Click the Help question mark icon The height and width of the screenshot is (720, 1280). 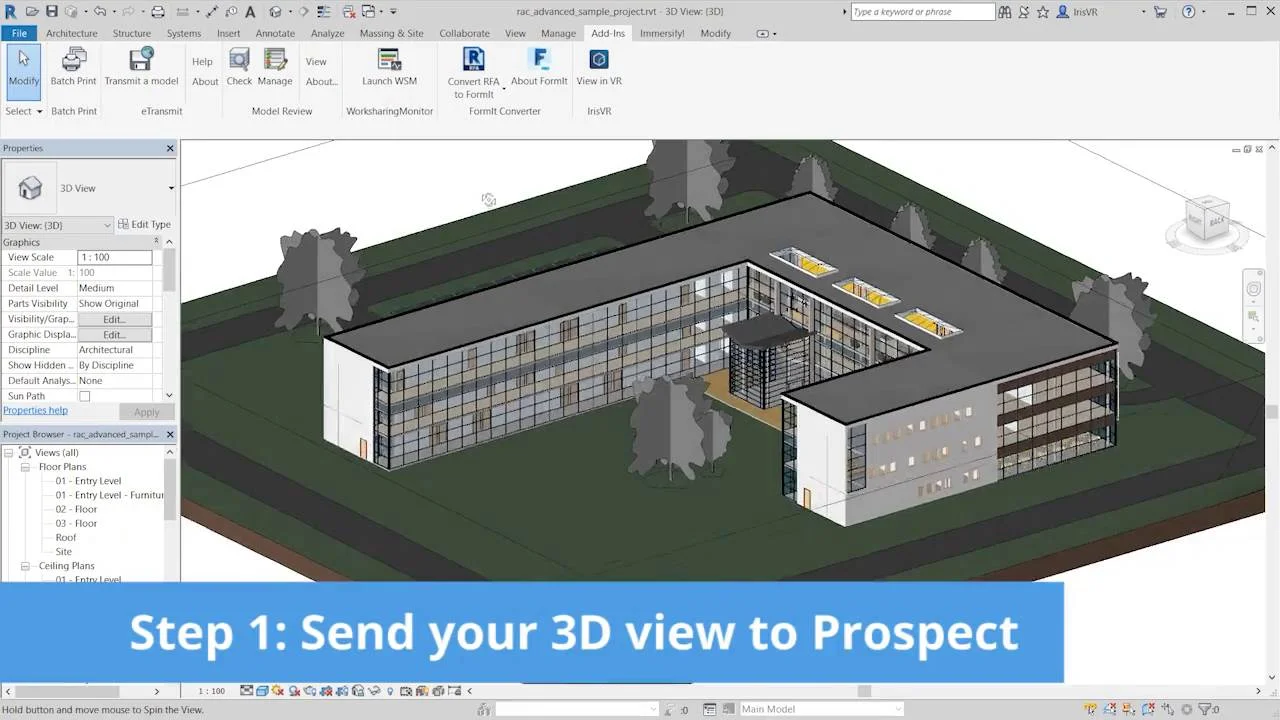coord(1188,12)
